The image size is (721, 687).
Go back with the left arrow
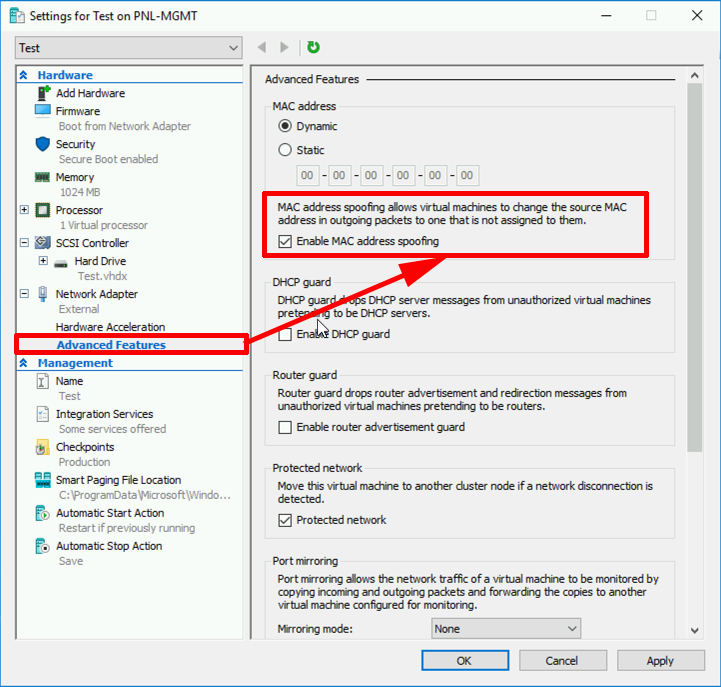click(x=262, y=47)
